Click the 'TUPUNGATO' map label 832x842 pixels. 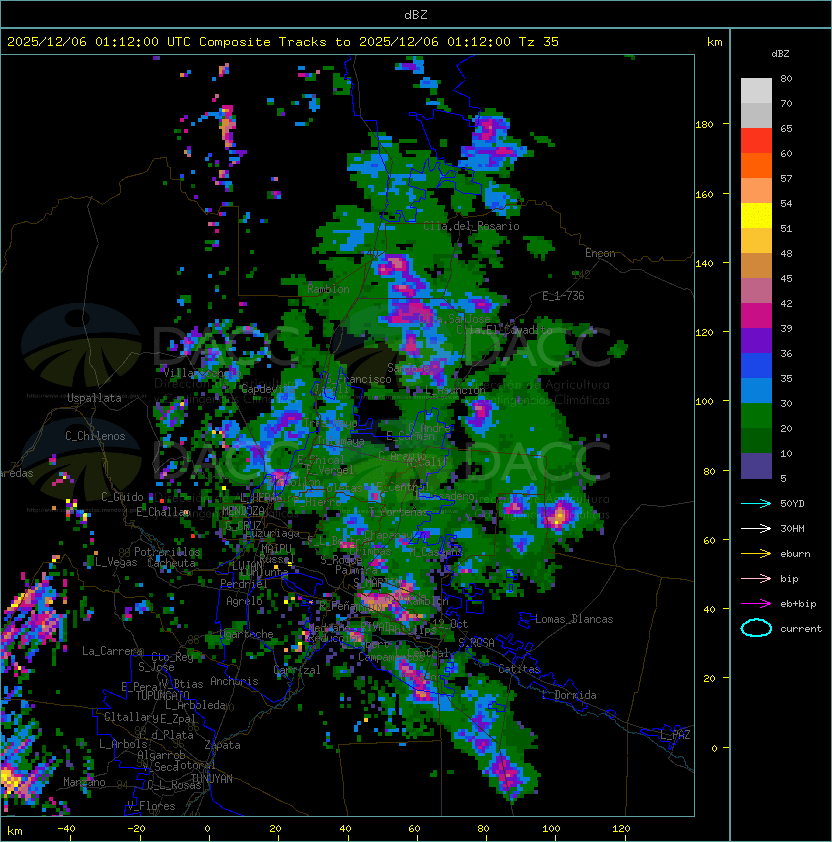click(162, 695)
